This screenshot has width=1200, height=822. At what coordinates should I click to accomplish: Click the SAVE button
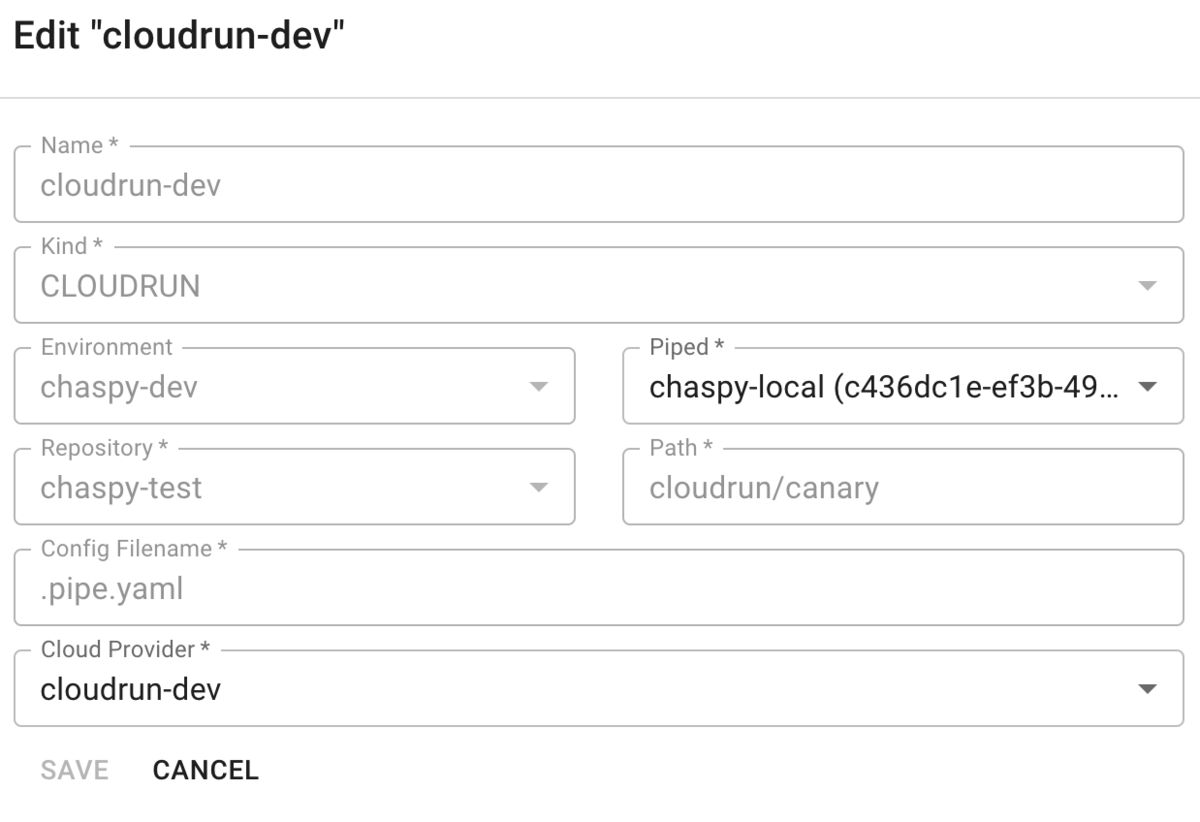[74, 770]
